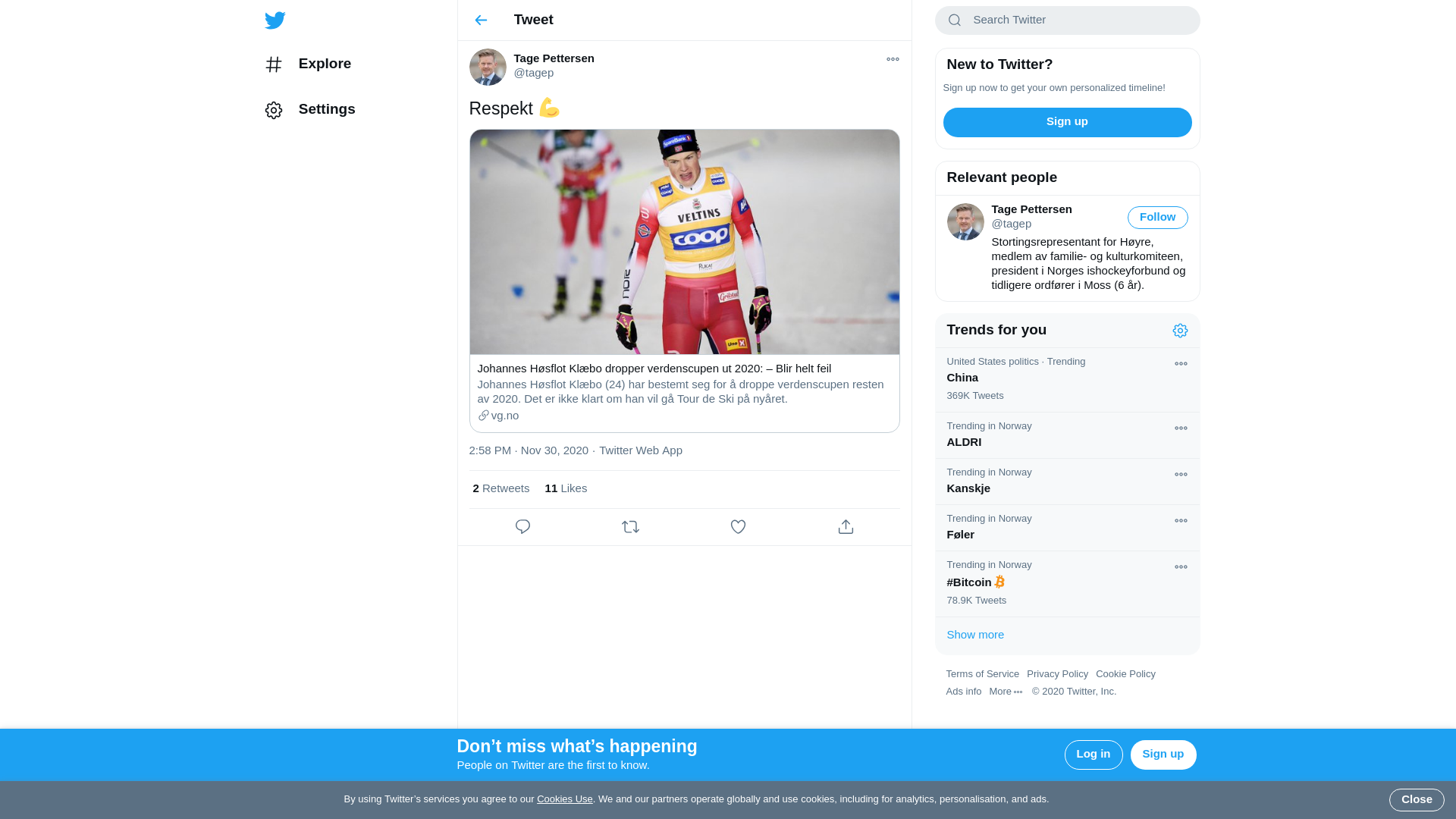Expand the More footer links

[x=1006, y=692]
